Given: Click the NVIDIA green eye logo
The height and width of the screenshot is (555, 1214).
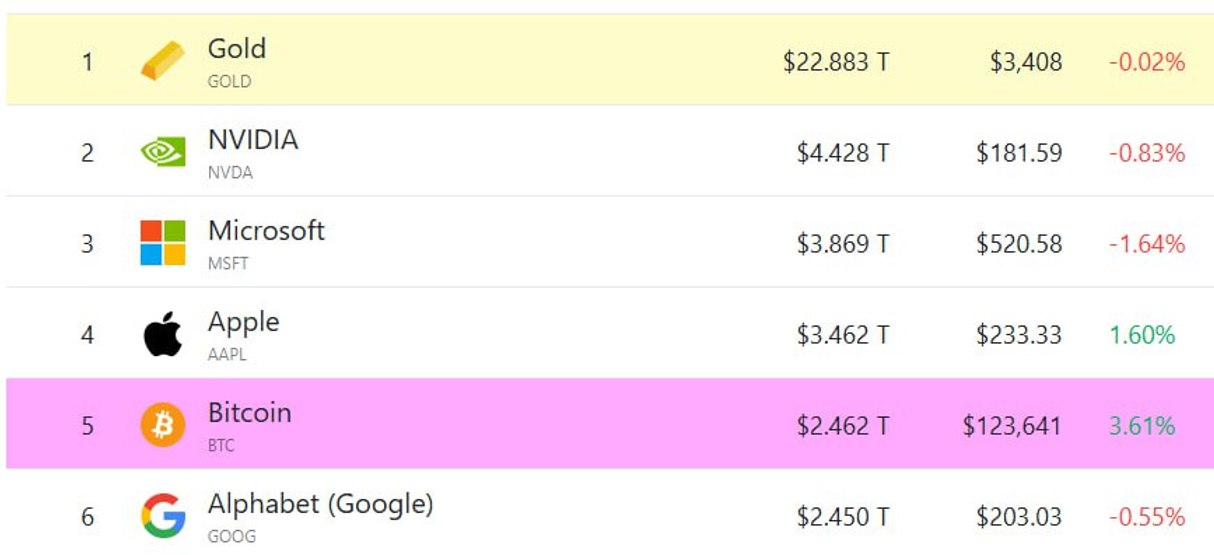Looking at the screenshot, I should click(162, 152).
